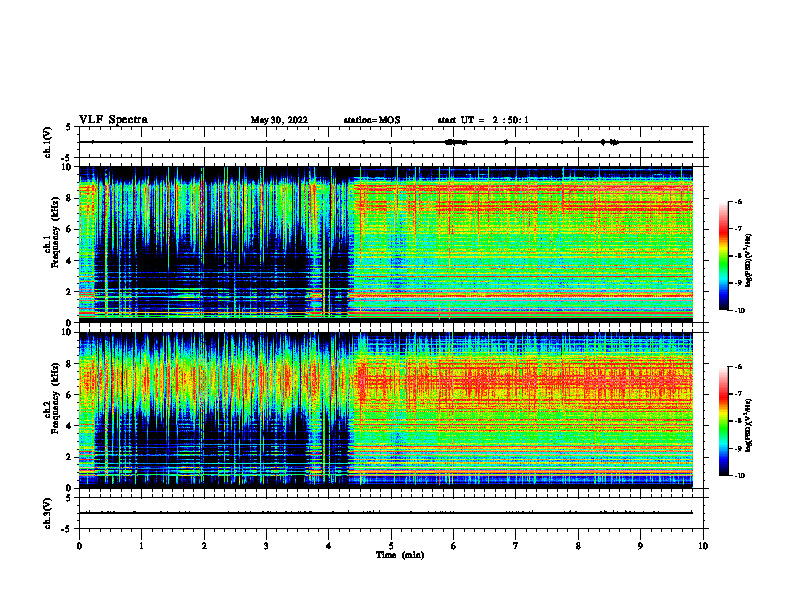Click the "-10" tick on ch.2 colorbar

[739, 476]
